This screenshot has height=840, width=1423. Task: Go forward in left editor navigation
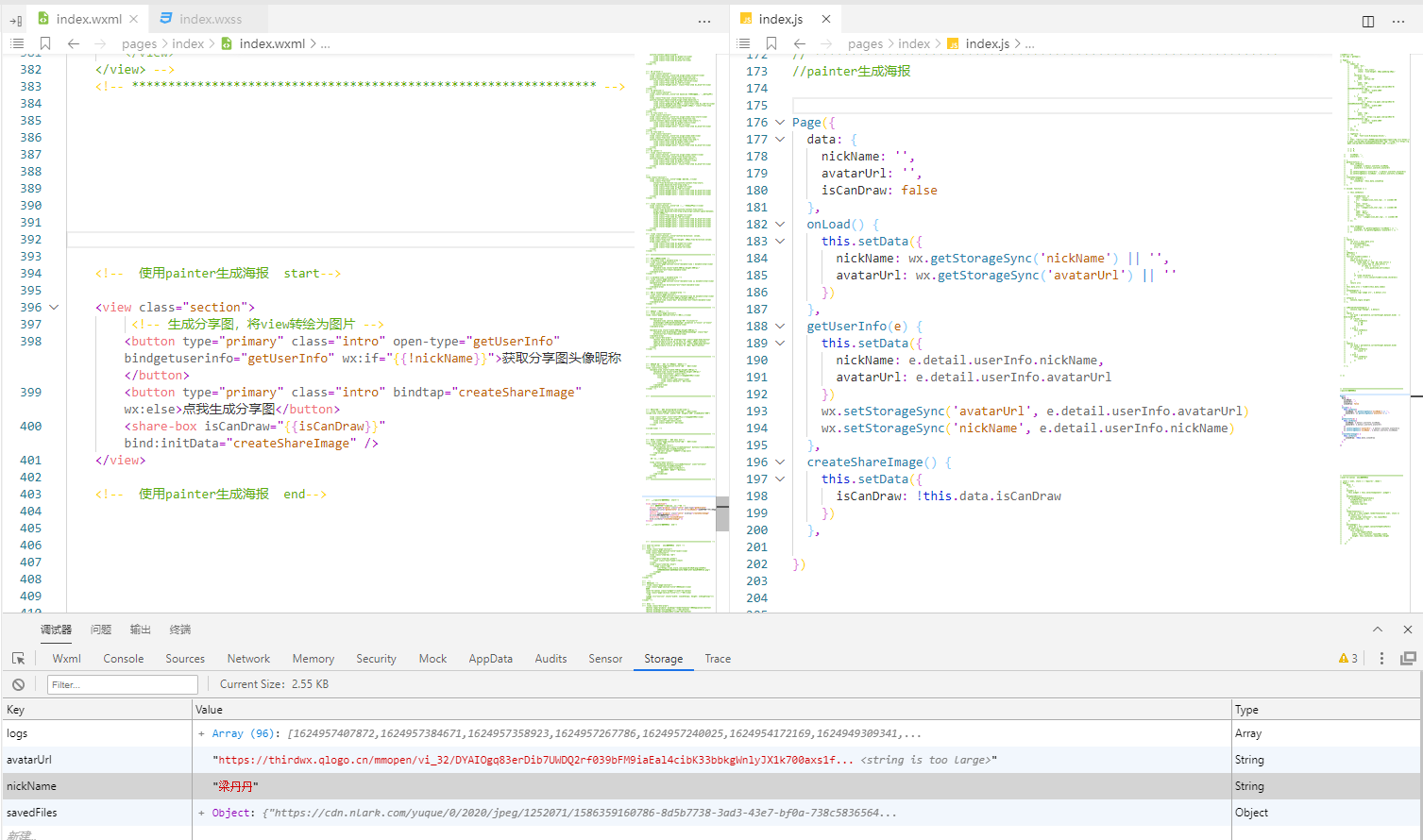pyautogui.click(x=100, y=43)
